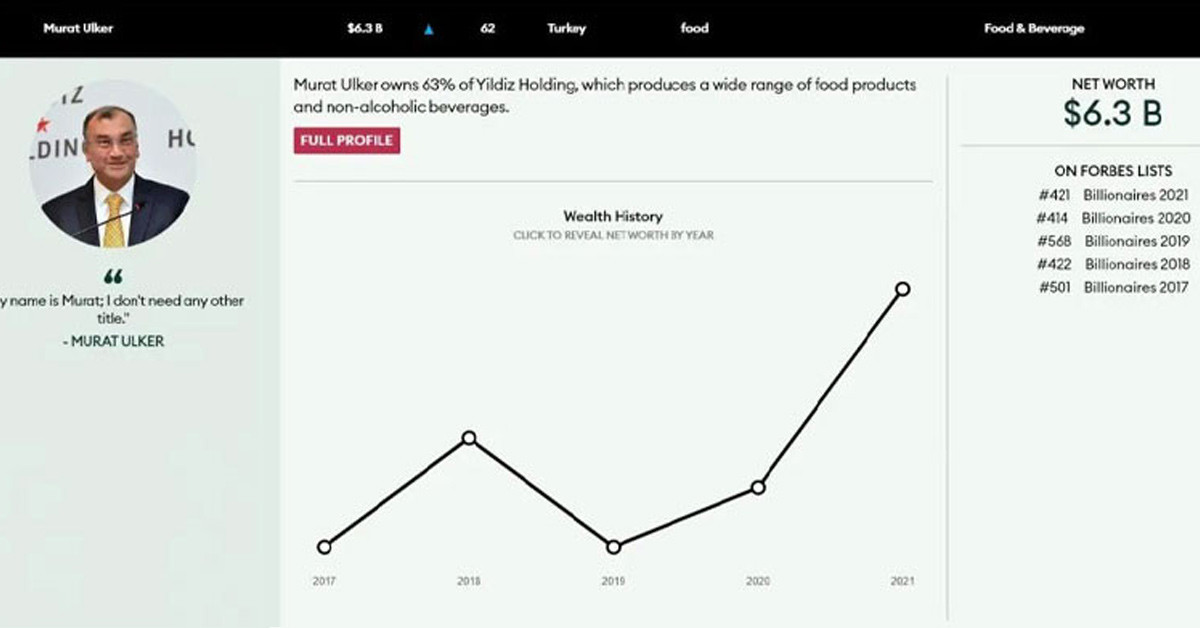
Task: Reveal net worth at 2018 data point
Action: [469, 438]
